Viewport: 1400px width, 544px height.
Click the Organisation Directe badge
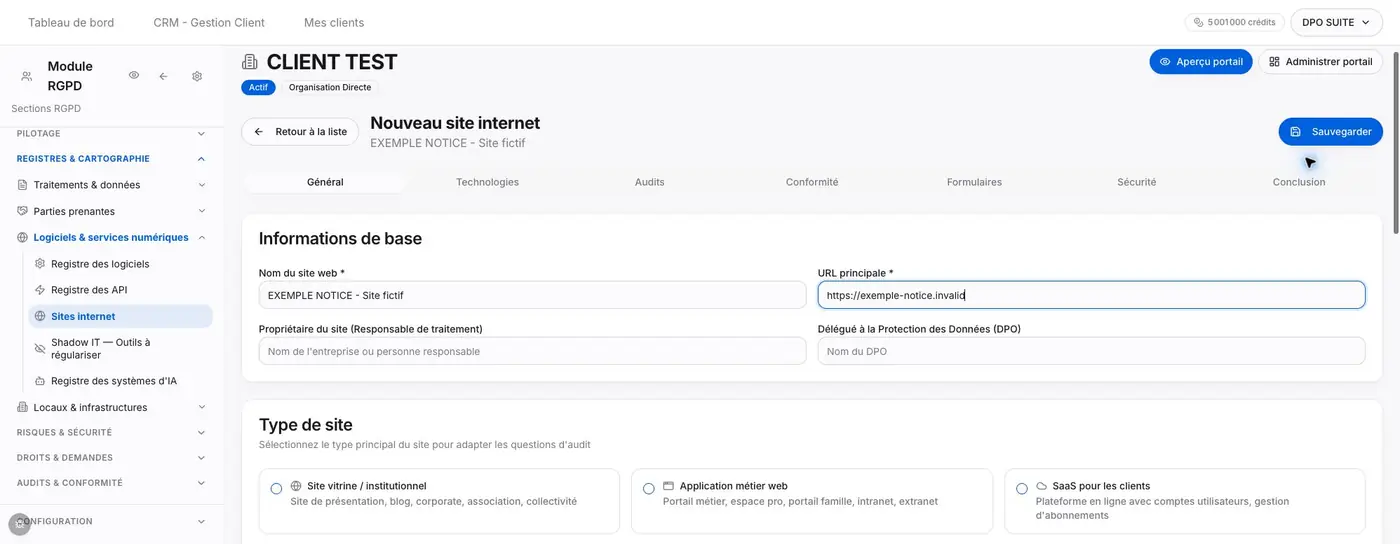[x=330, y=87]
